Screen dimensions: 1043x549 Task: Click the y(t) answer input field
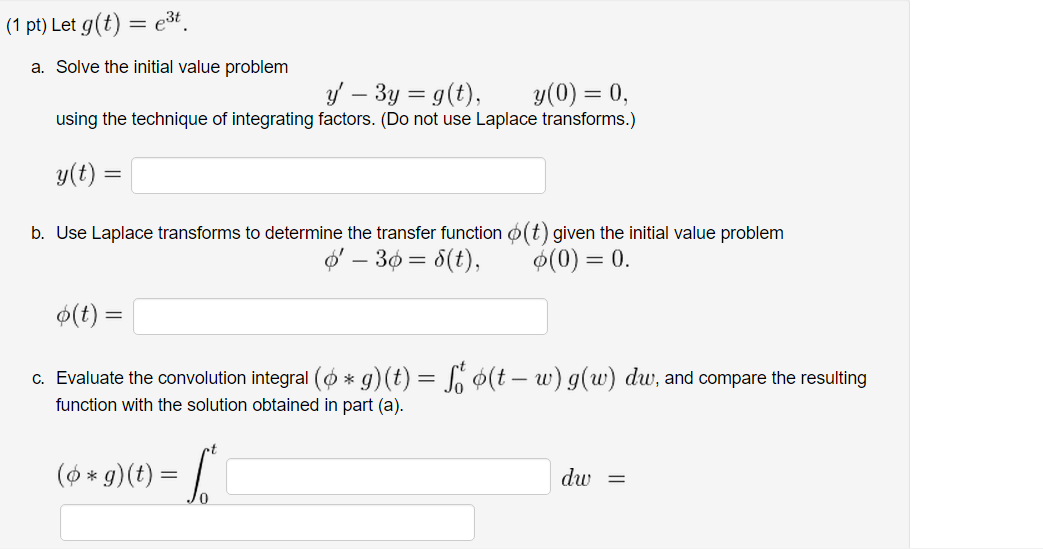pos(338,176)
